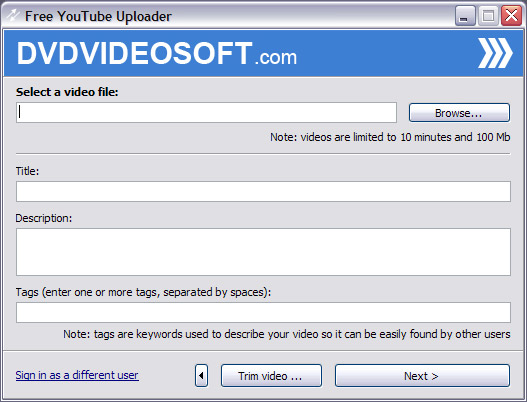Click the note about 10 minutes limit
The width and height of the screenshot is (527, 402).
click(x=390, y=137)
